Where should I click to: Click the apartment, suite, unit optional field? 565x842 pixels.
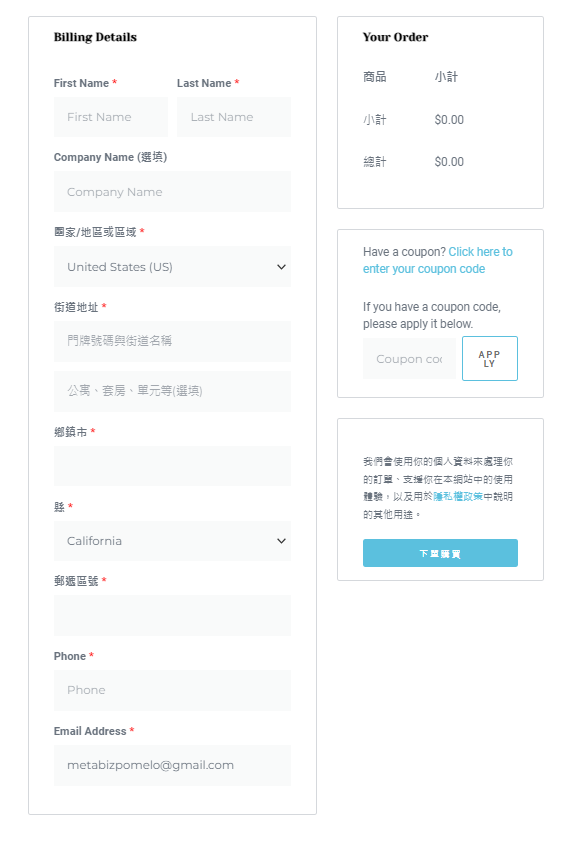pos(172,391)
